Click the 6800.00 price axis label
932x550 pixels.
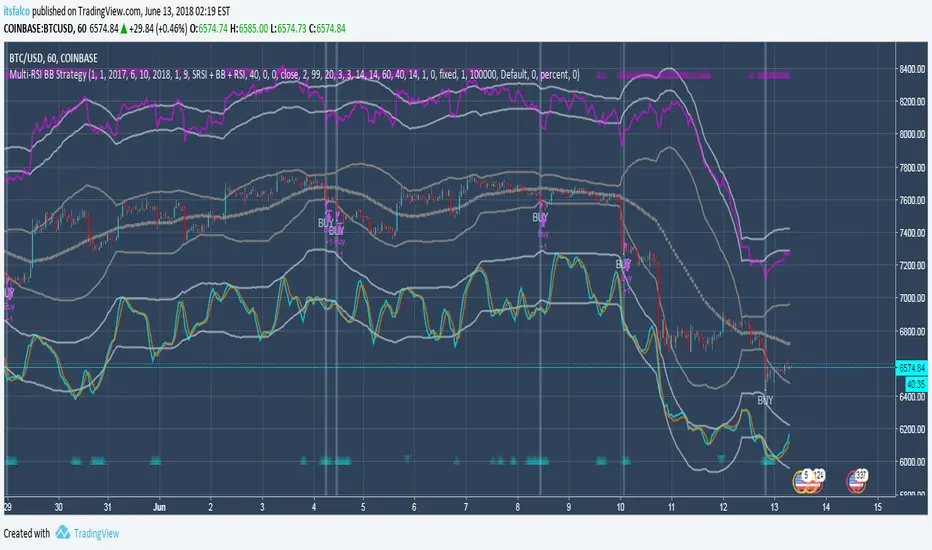click(x=912, y=331)
